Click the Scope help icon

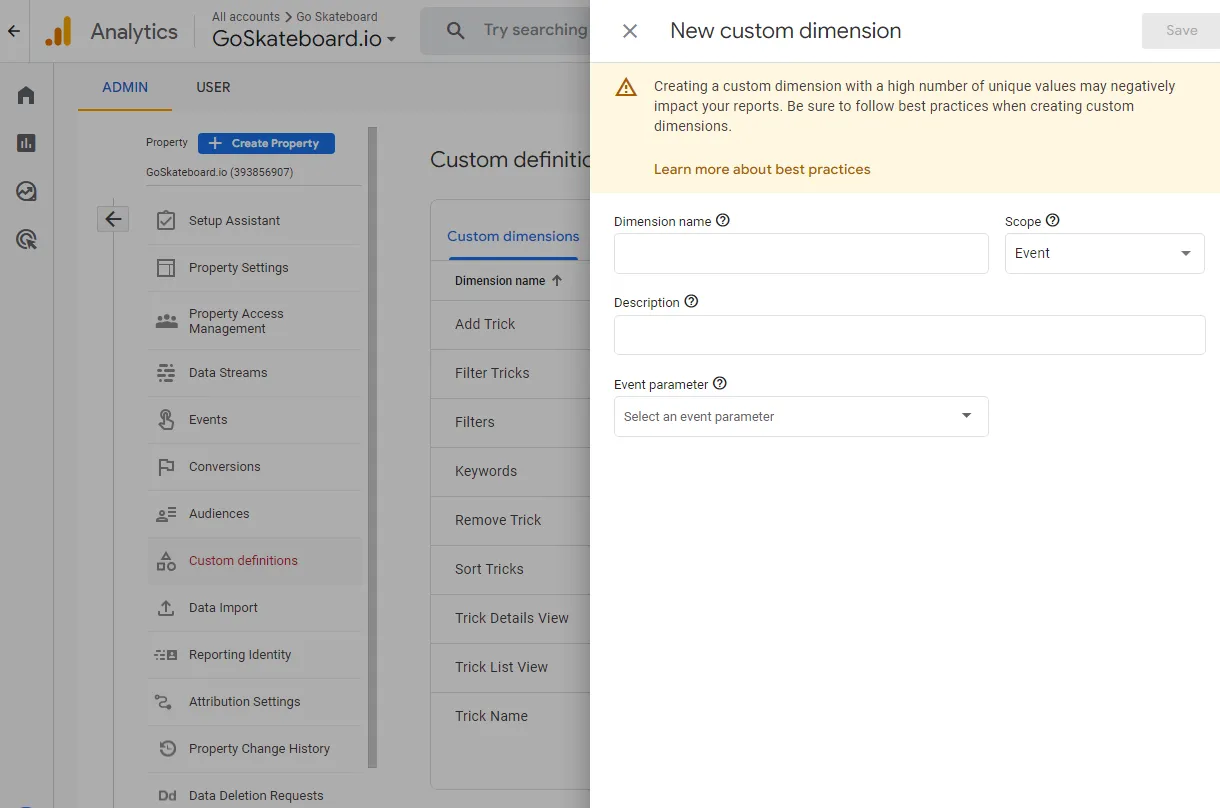click(1052, 221)
